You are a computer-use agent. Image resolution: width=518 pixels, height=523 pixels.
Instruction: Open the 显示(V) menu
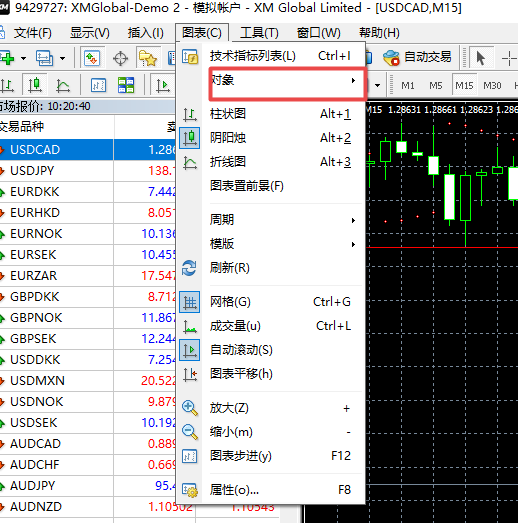click(x=89, y=33)
